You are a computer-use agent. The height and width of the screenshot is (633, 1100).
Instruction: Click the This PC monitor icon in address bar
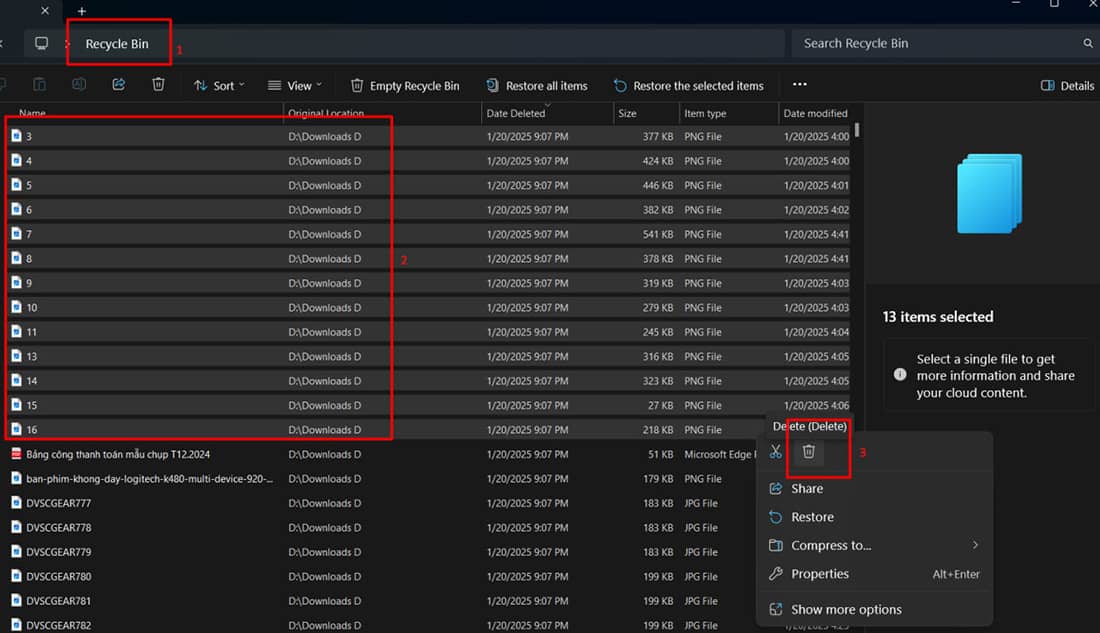[x=41, y=44]
